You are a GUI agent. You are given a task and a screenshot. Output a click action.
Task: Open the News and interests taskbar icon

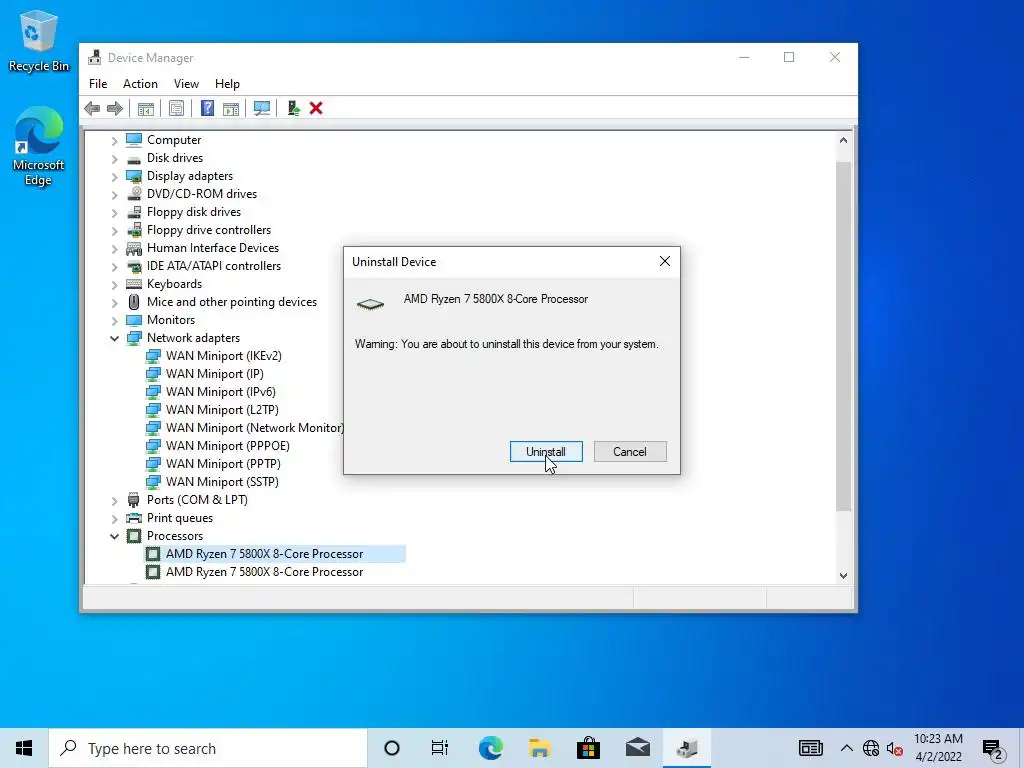[x=810, y=748]
